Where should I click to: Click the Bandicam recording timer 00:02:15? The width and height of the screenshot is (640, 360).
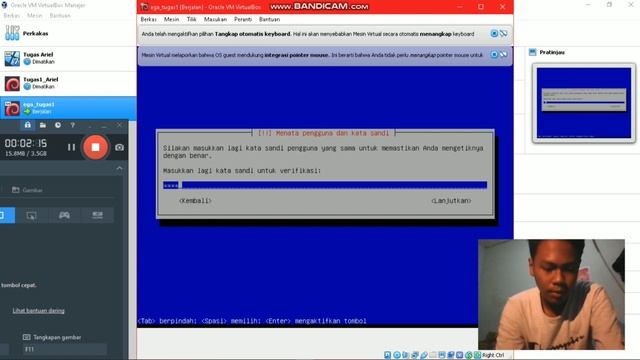[x=26, y=143]
